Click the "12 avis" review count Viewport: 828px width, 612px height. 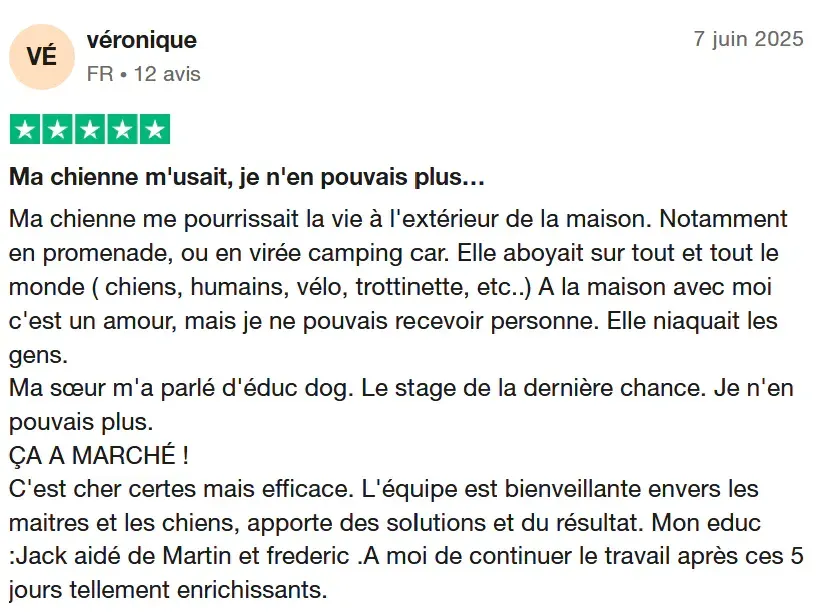167,74
